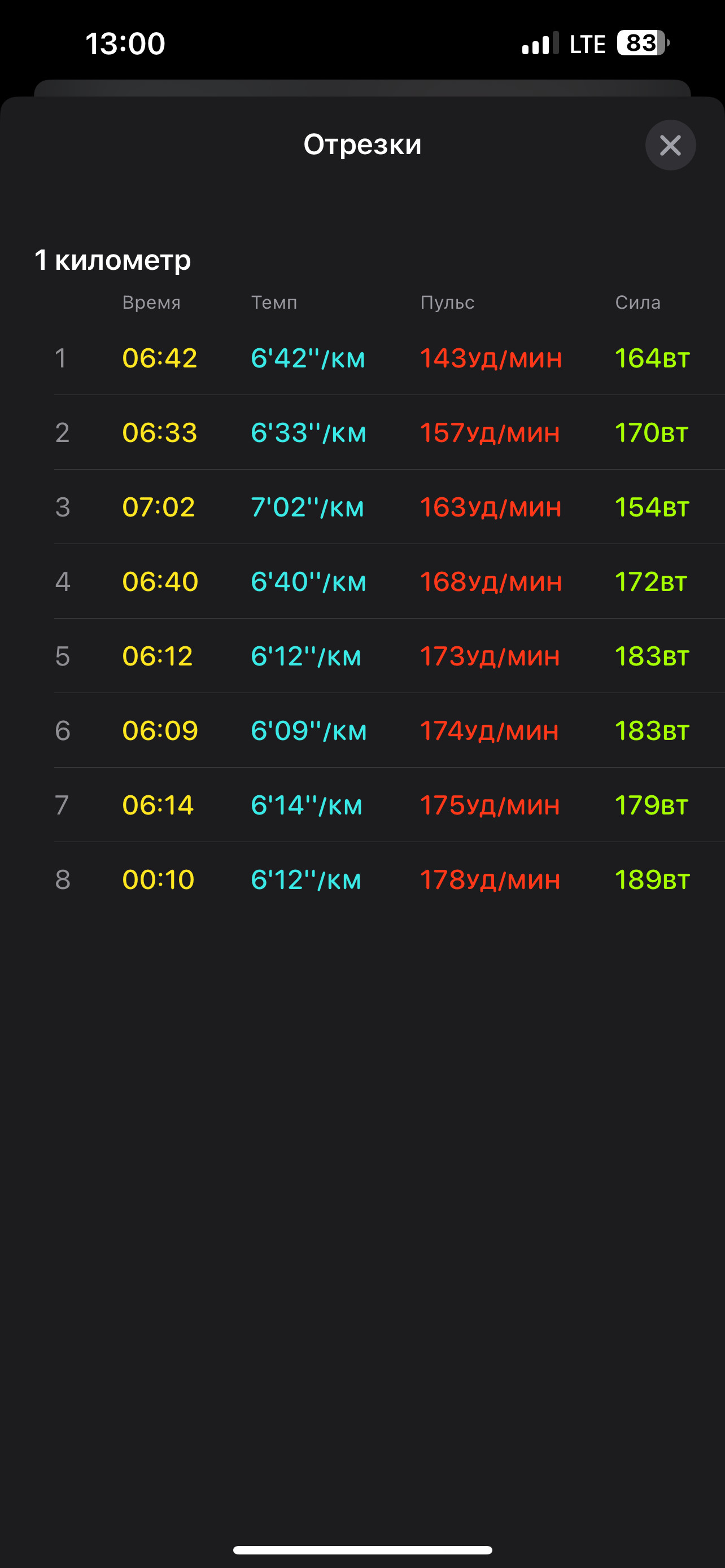Select split 8 time 00:10
The width and height of the screenshot is (725, 1568).
click(158, 879)
